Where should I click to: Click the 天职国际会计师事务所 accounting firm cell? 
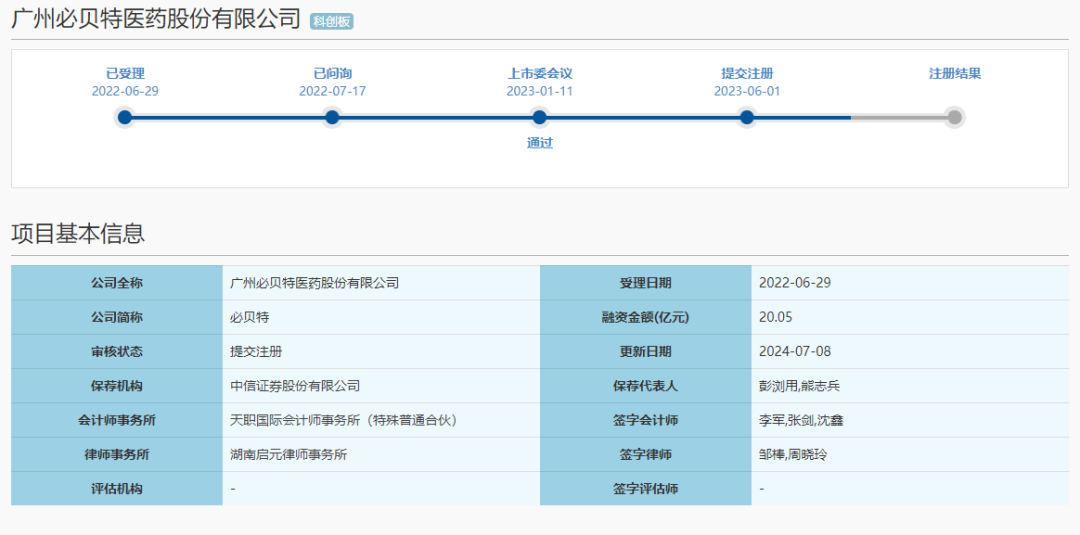(x=343, y=420)
